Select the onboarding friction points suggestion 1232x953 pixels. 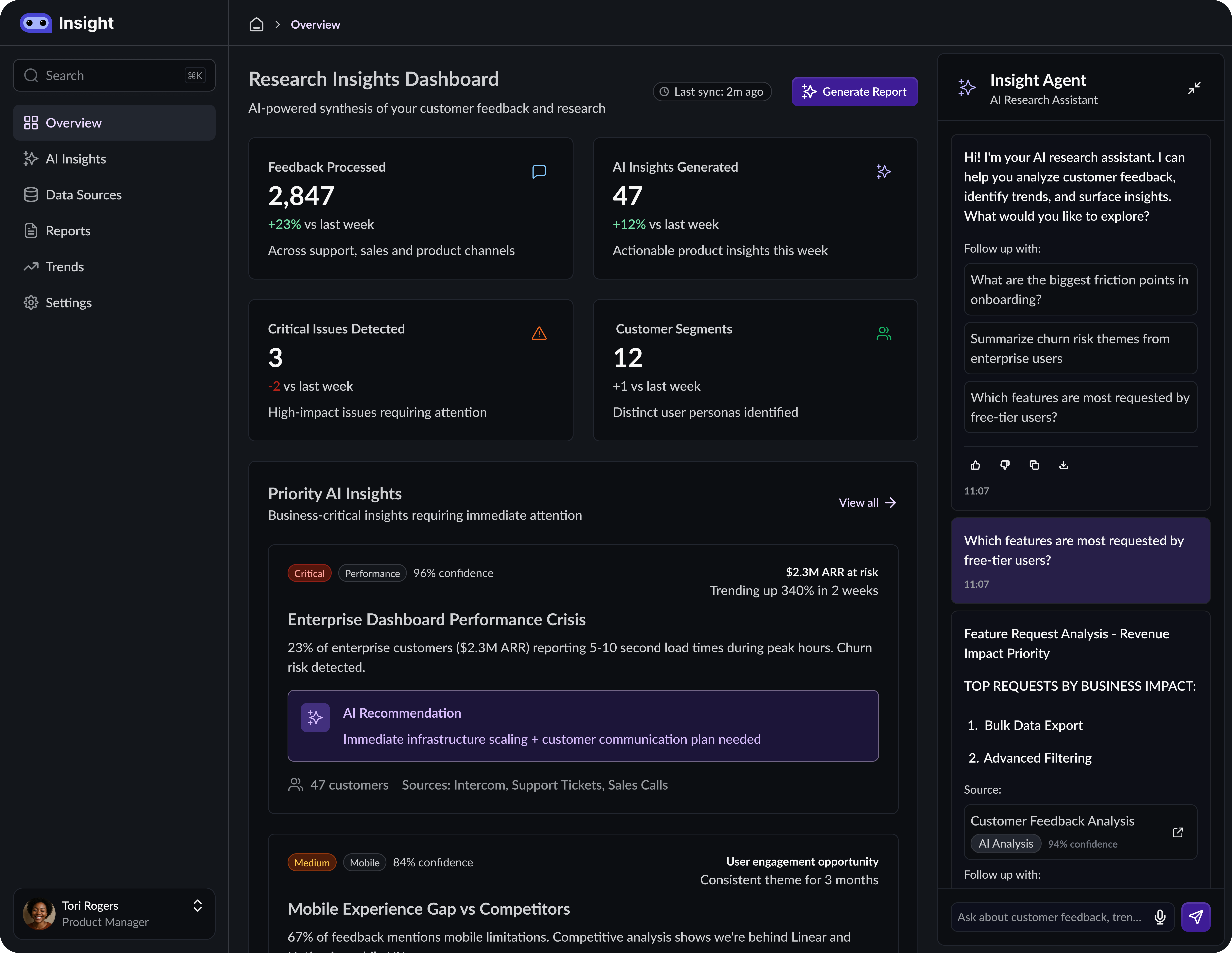(x=1080, y=290)
